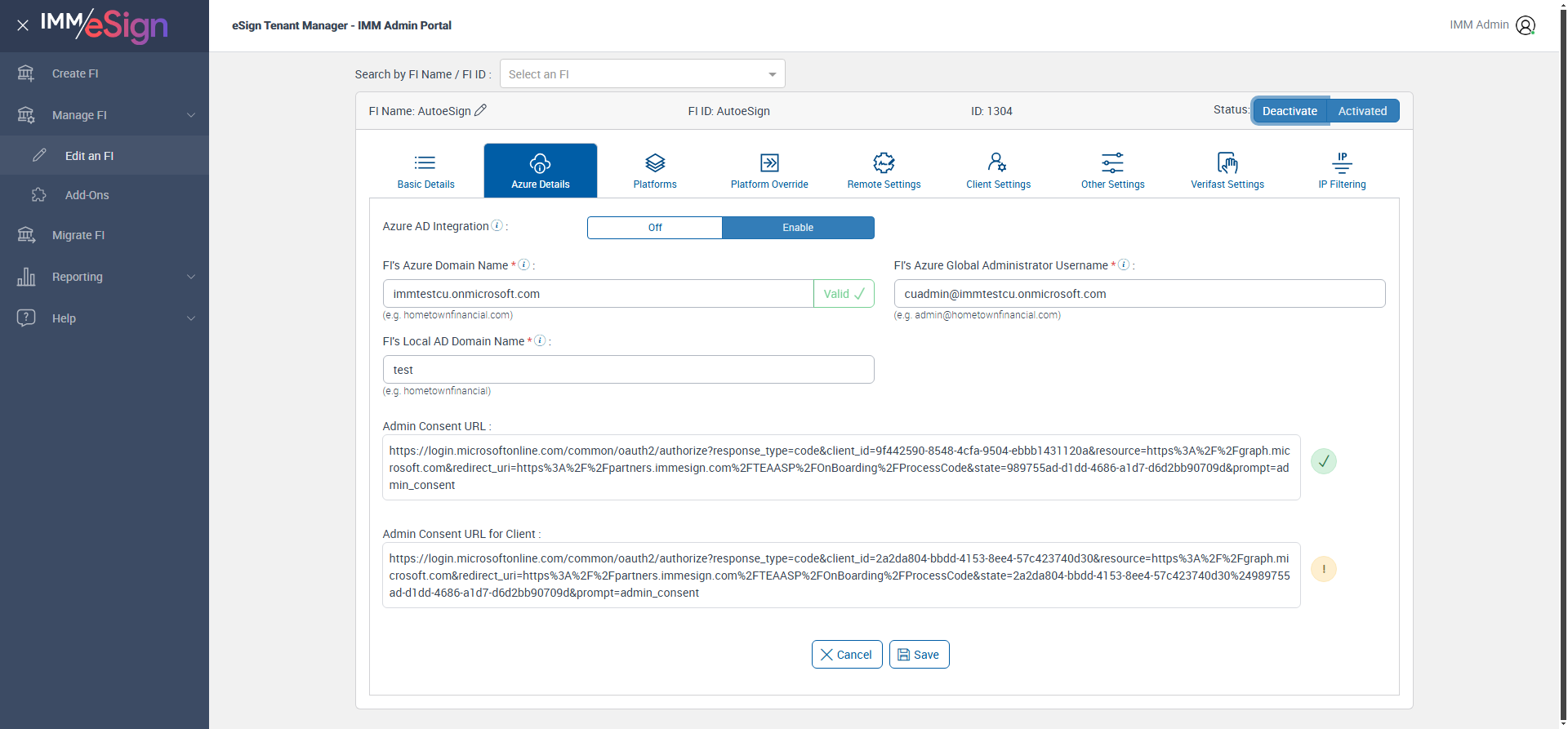Click the Deactivate status button
Screen dimensions: 1568x729
click(1290, 111)
